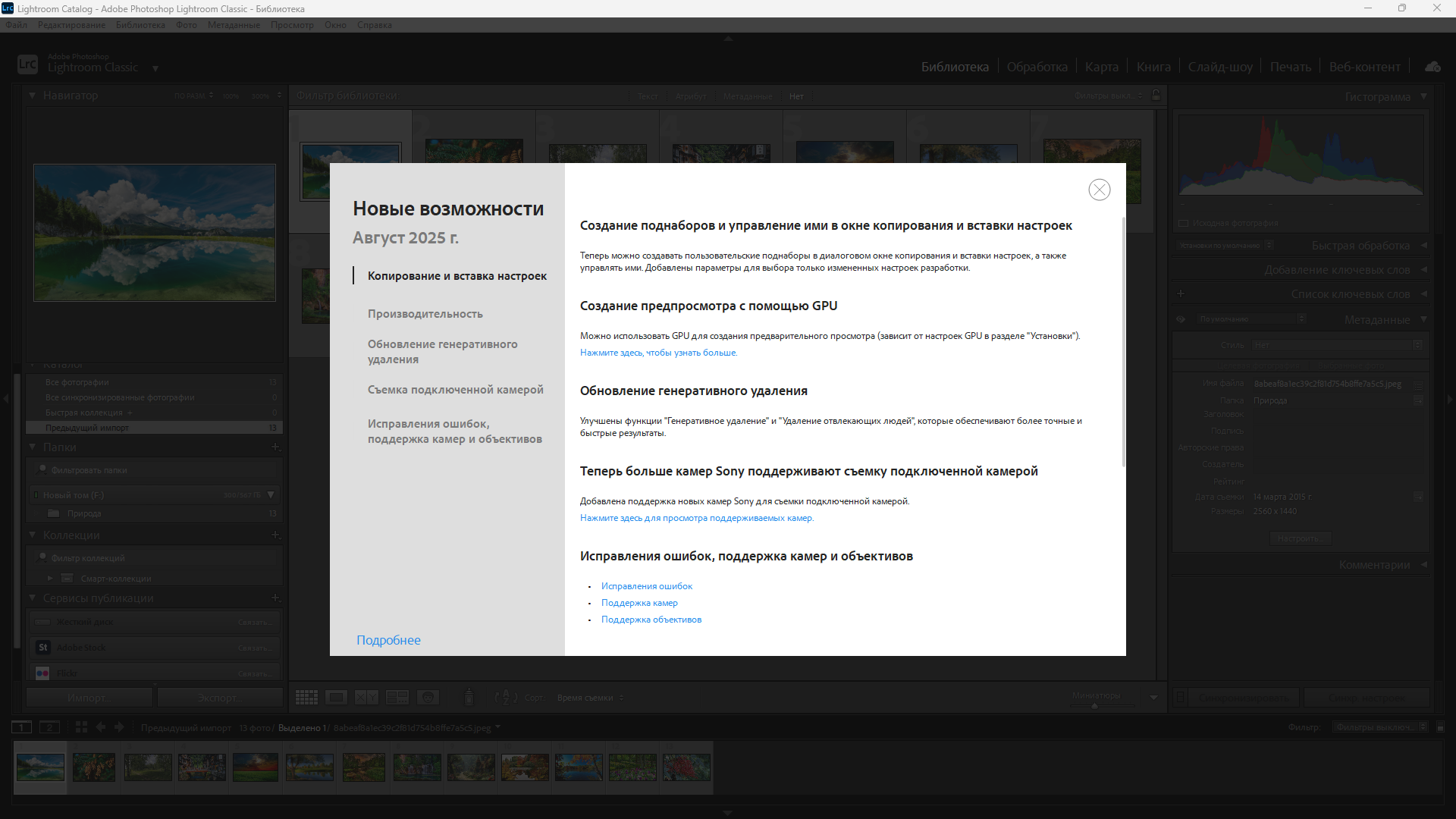Select Все фотографии in the catalog

click(x=155, y=382)
